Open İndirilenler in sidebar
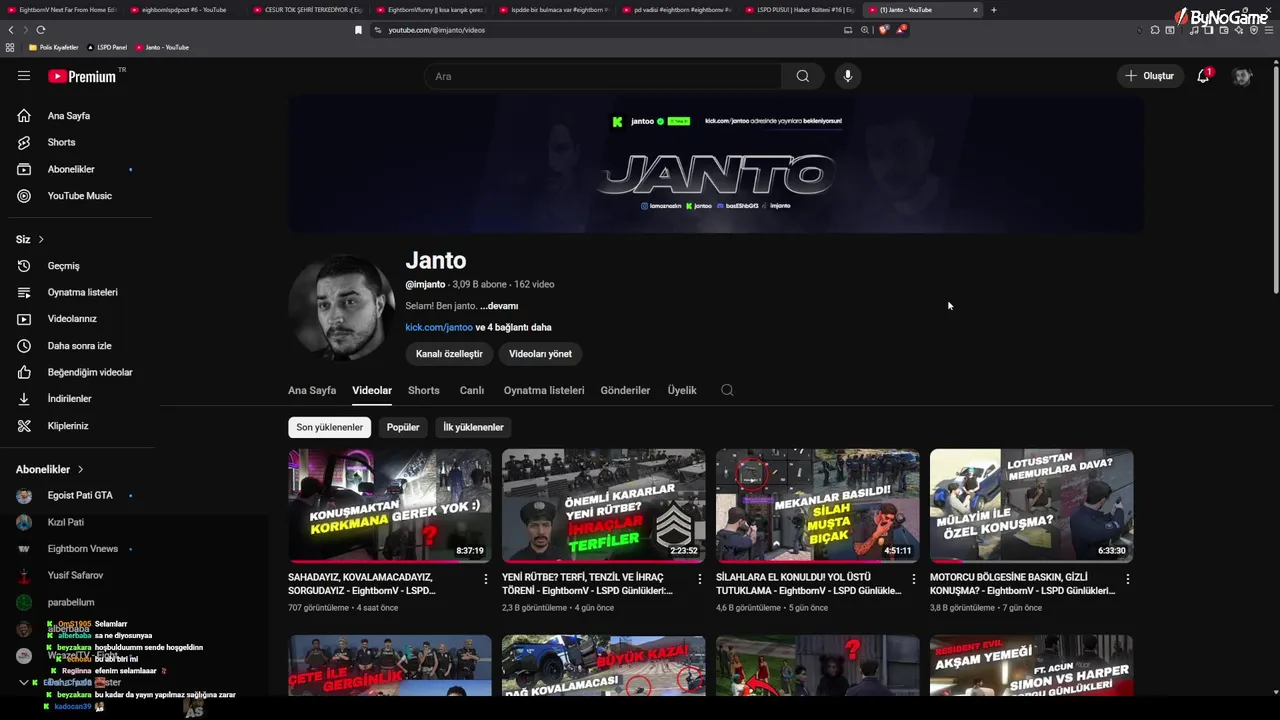Viewport: 1280px width, 720px height. [69, 399]
